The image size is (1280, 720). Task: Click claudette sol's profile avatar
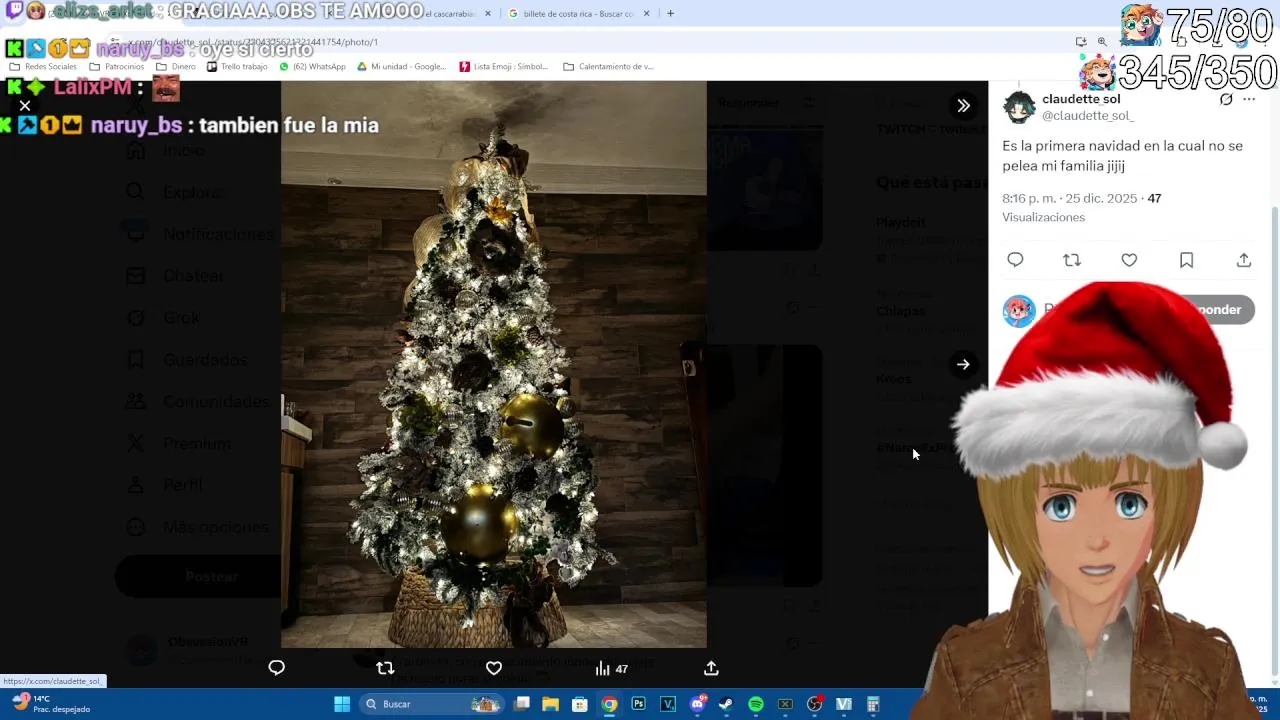tap(1019, 107)
